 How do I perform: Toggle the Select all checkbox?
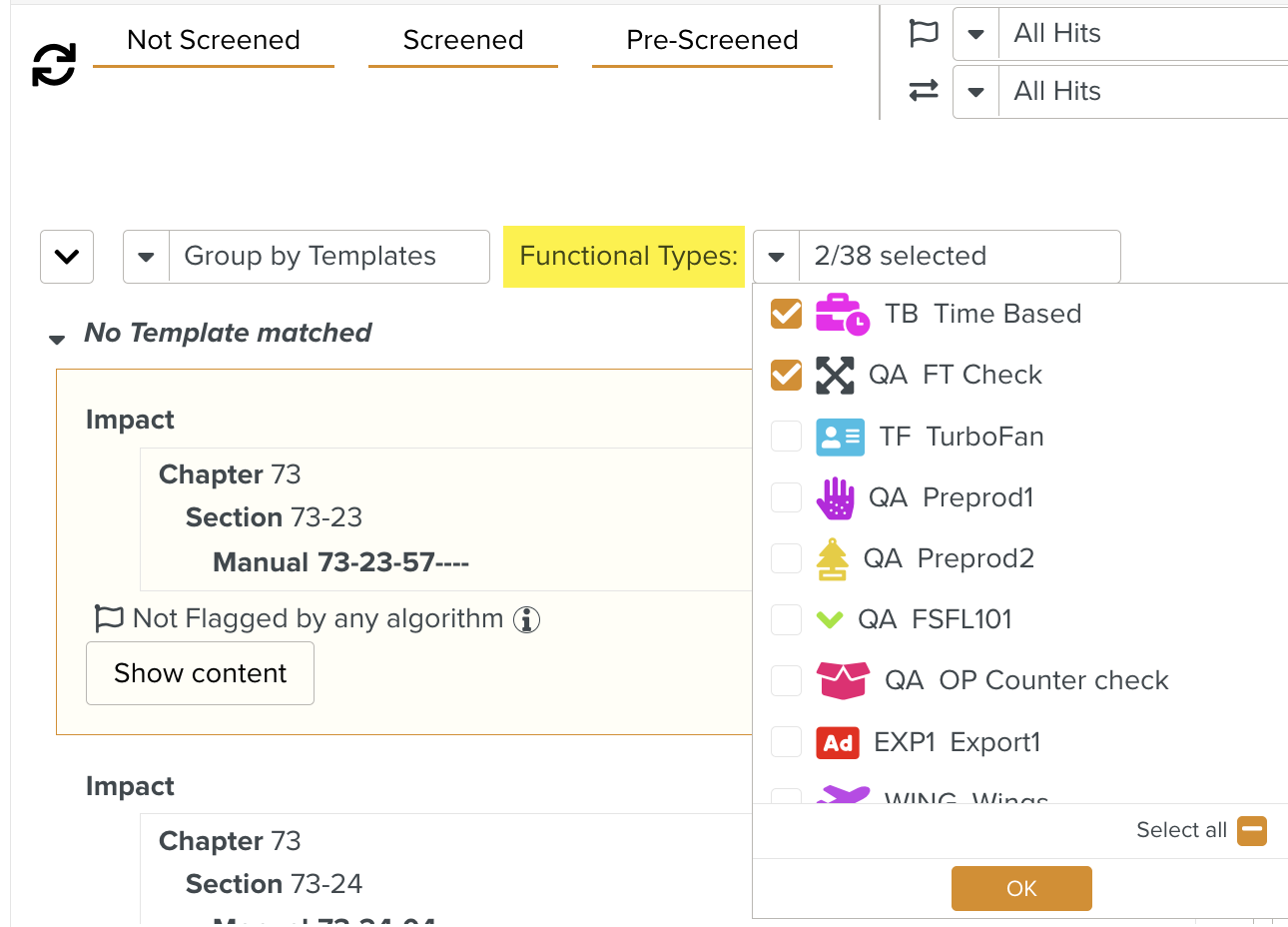[1252, 830]
